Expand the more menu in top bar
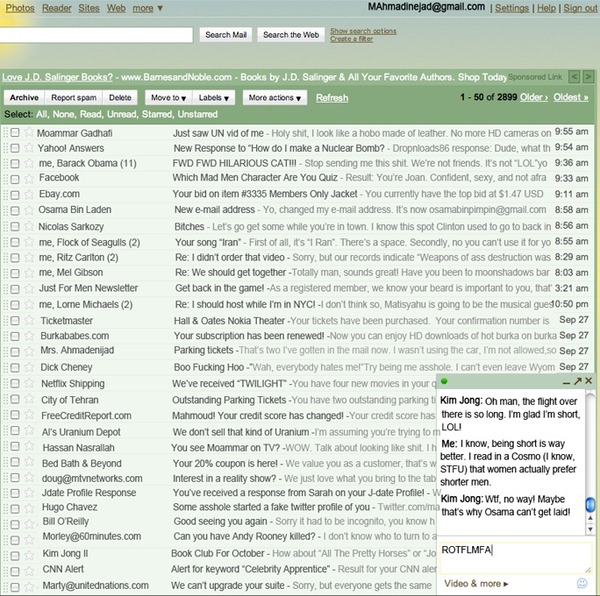 point(148,8)
